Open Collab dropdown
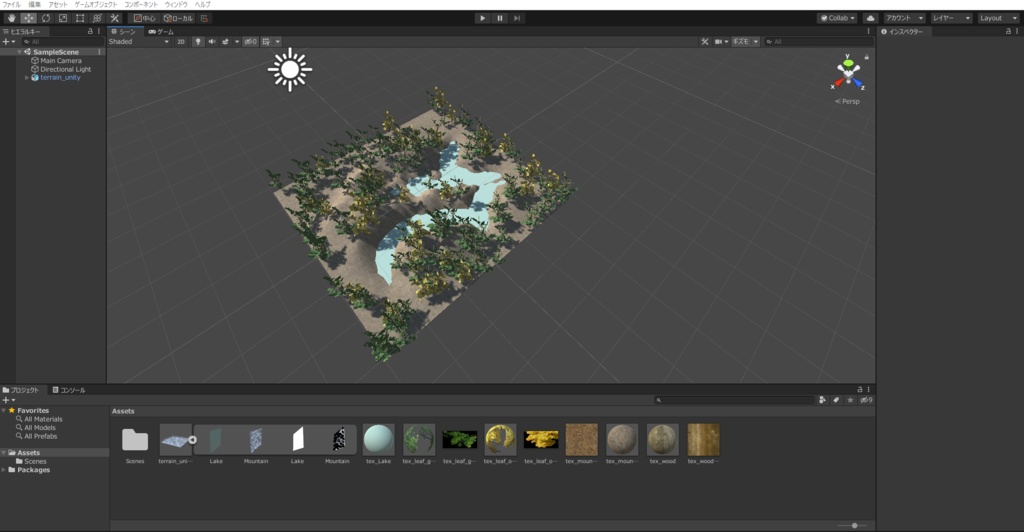 tap(838, 18)
